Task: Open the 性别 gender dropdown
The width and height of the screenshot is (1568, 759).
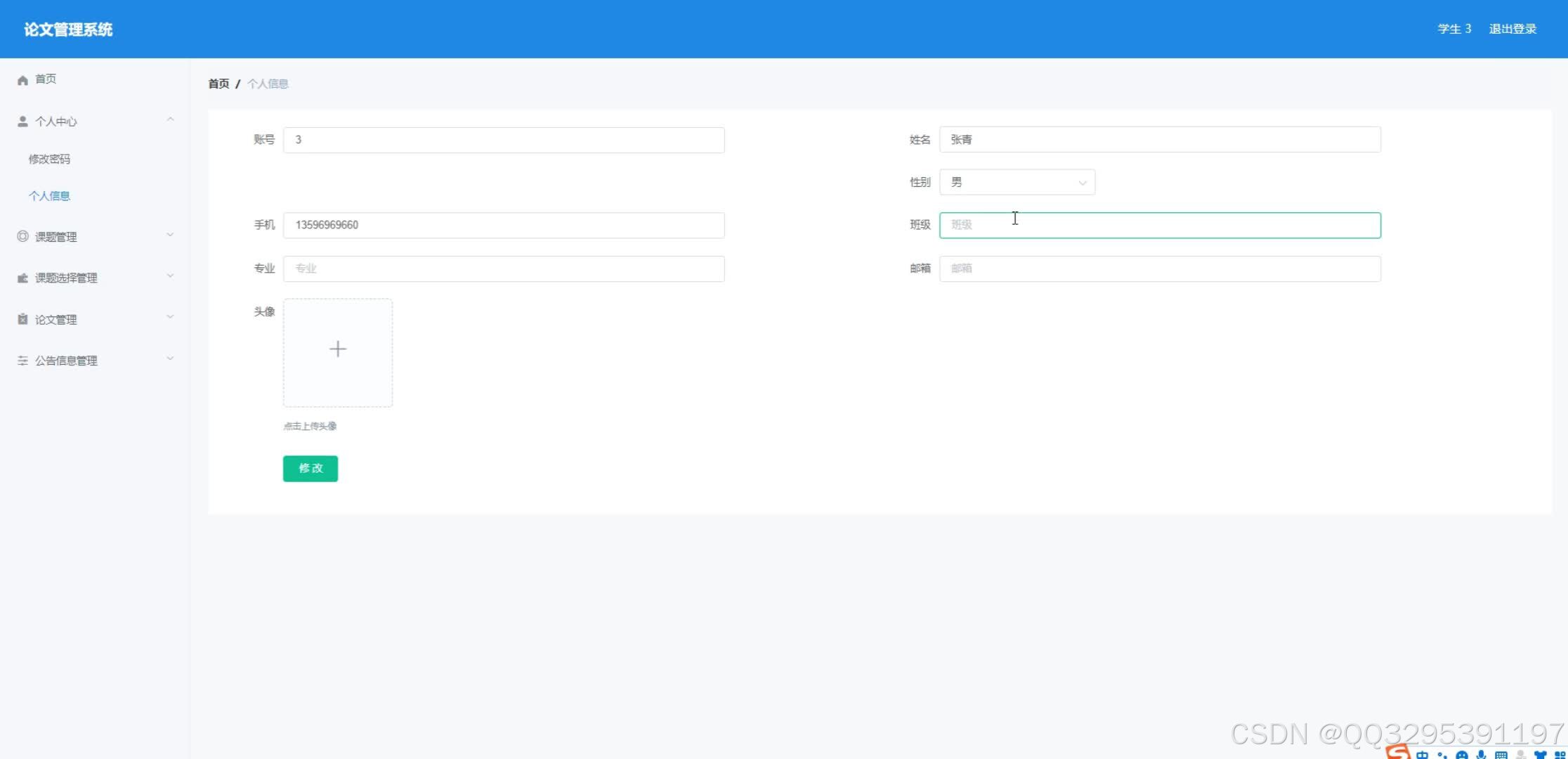Action: (x=1017, y=183)
